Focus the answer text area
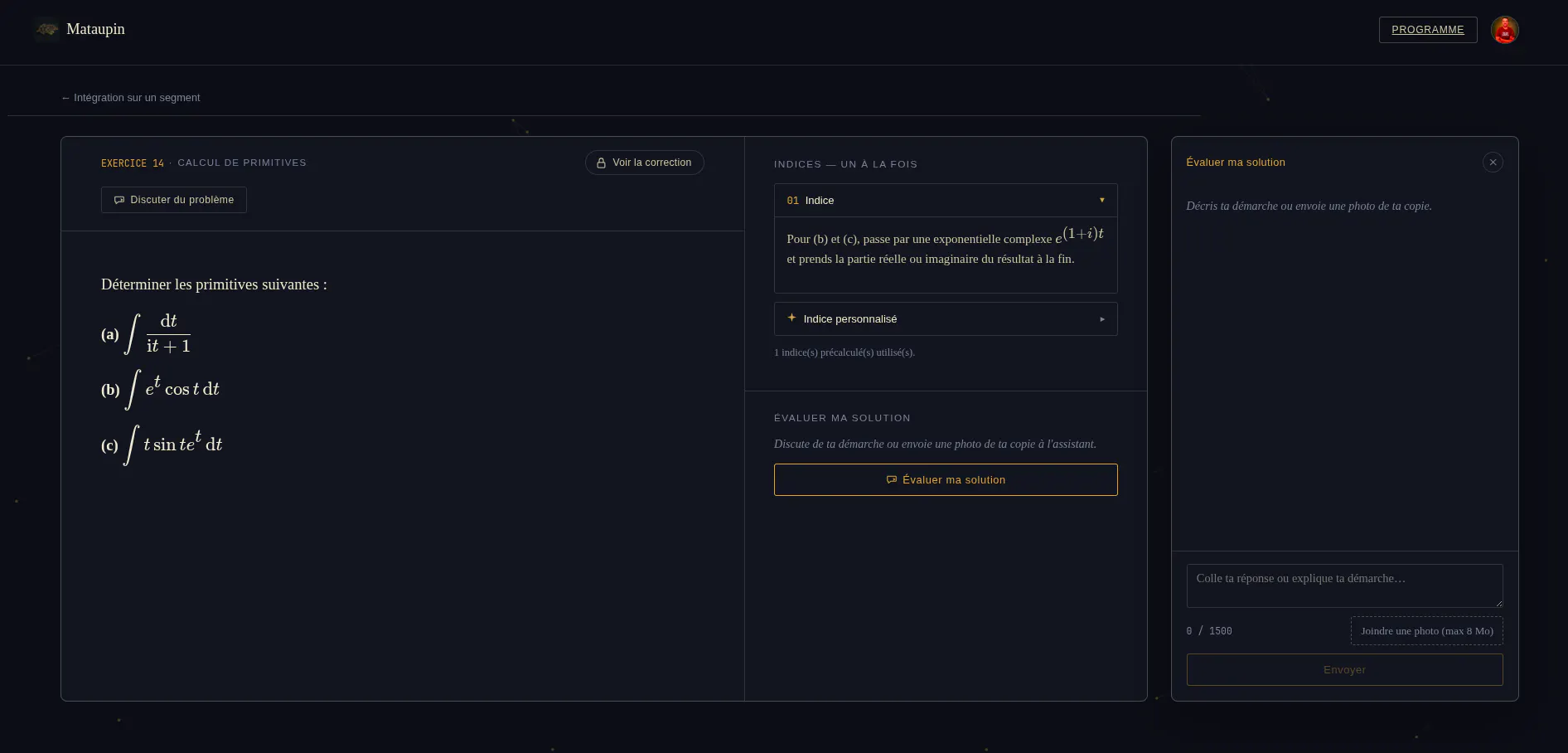 (x=1344, y=585)
